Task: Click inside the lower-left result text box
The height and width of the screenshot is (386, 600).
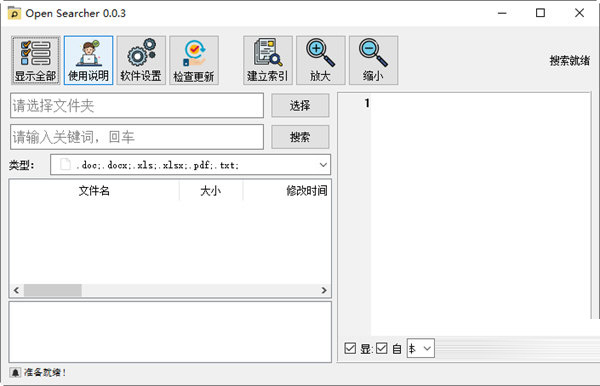Action: click(170, 332)
